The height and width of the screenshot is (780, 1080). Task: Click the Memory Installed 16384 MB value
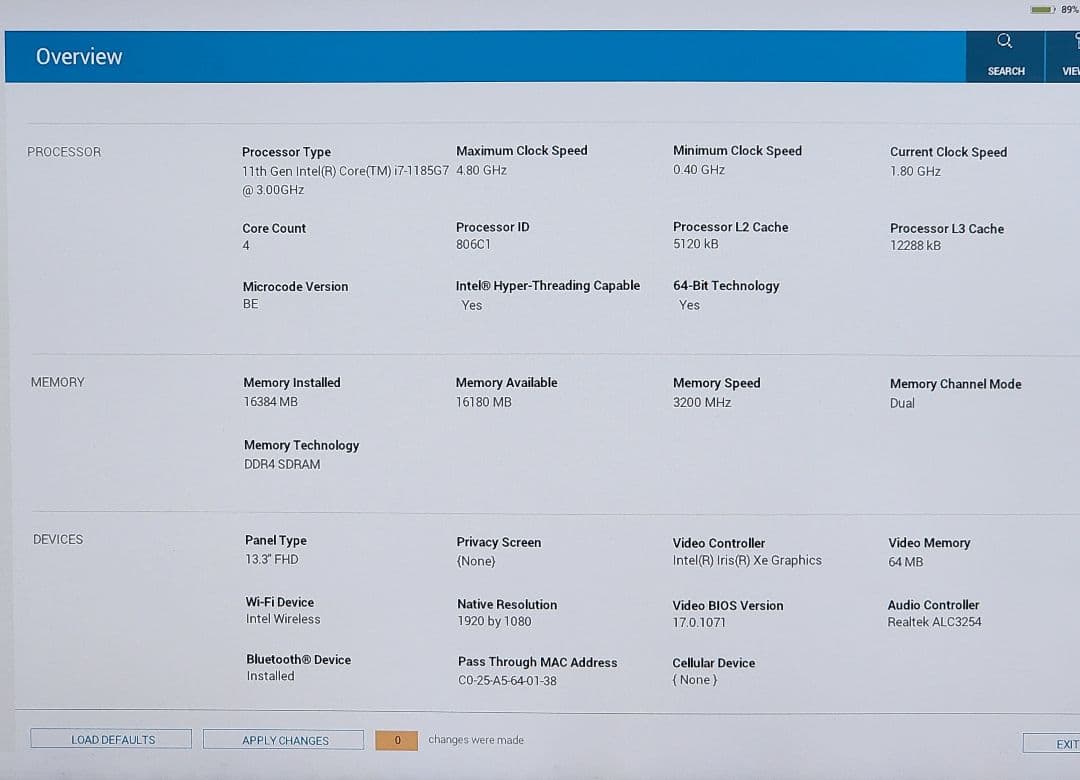pyautogui.click(x=270, y=402)
